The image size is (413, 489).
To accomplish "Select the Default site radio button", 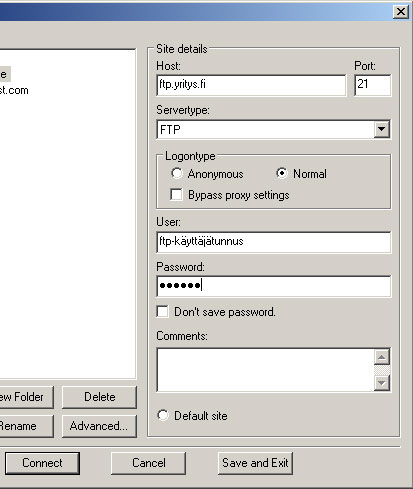I will (163, 415).
